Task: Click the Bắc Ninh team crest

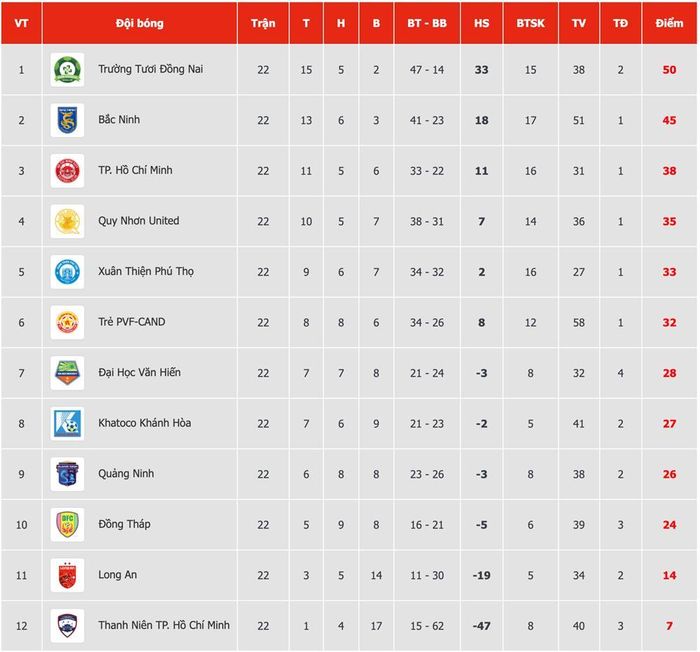Action: click(67, 120)
